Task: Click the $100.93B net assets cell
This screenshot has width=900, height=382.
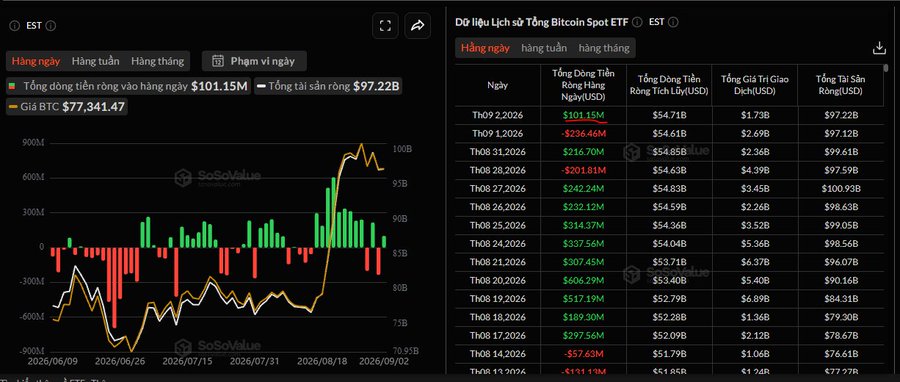Action: click(841, 189)
